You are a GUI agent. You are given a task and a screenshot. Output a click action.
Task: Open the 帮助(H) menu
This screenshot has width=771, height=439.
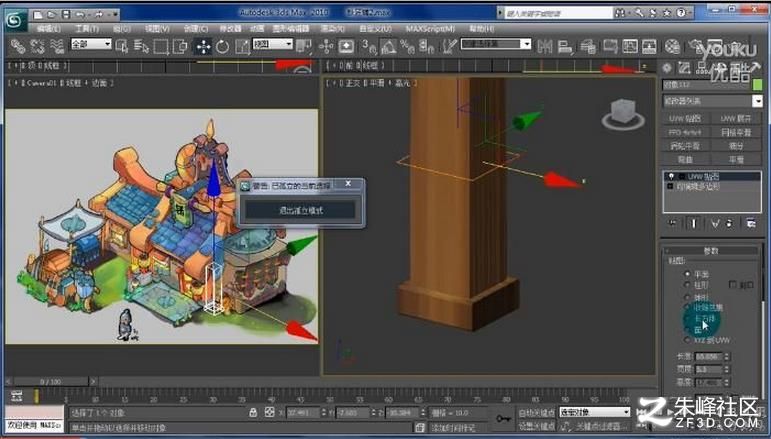[x=482, y=29]
